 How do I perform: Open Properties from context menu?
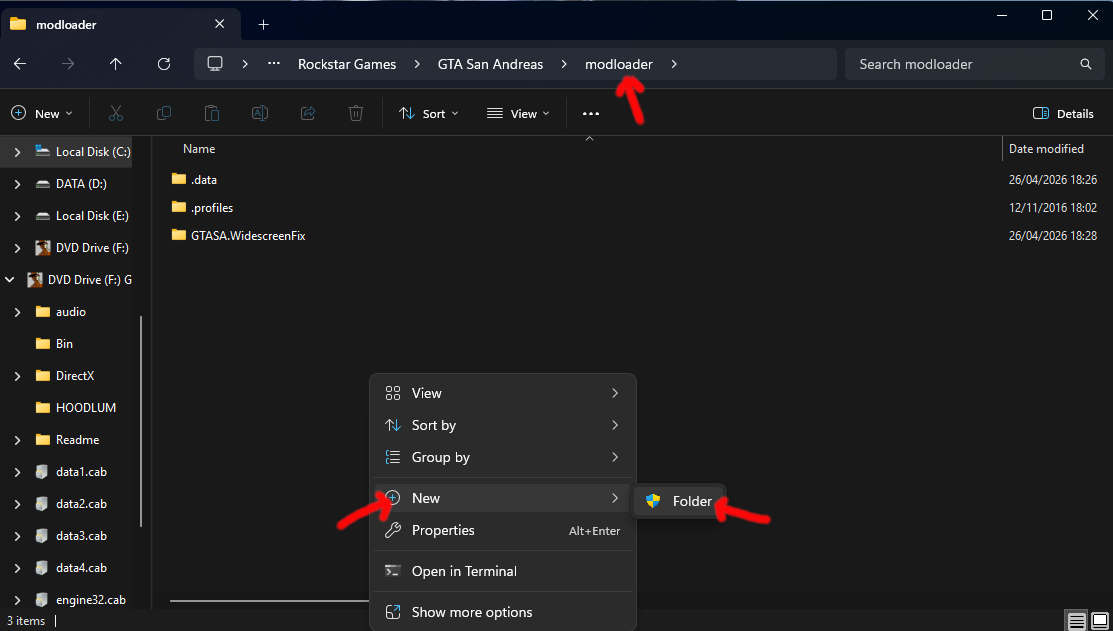(x=503, y=530)
